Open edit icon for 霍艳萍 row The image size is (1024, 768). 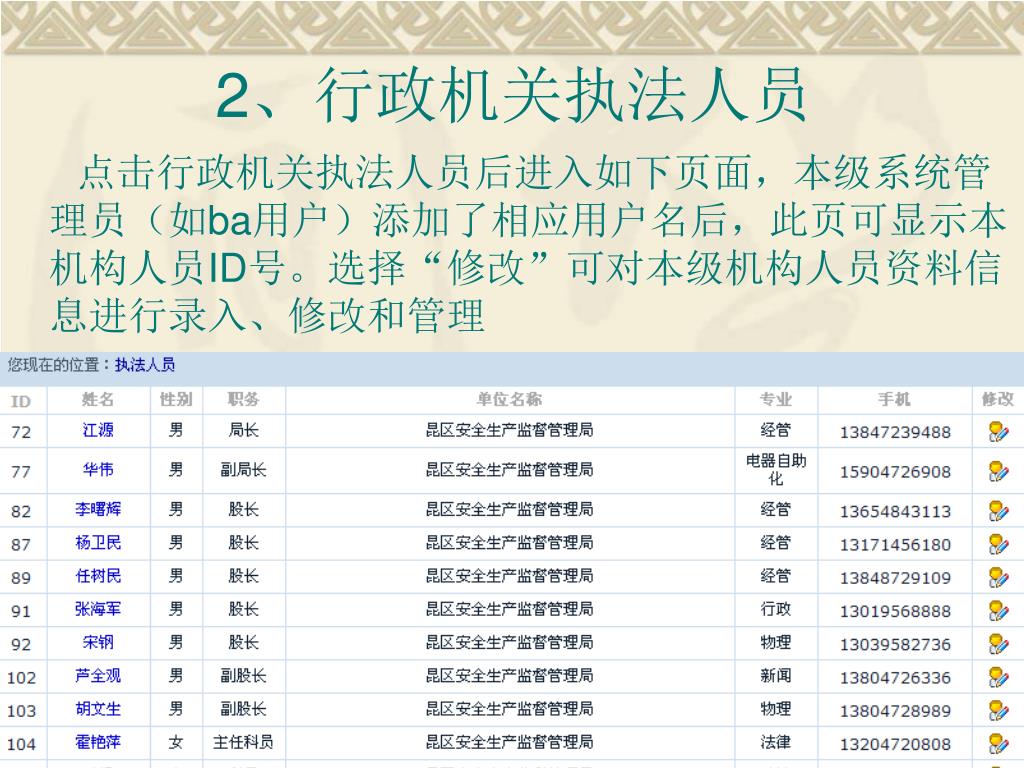coord(998,744)
